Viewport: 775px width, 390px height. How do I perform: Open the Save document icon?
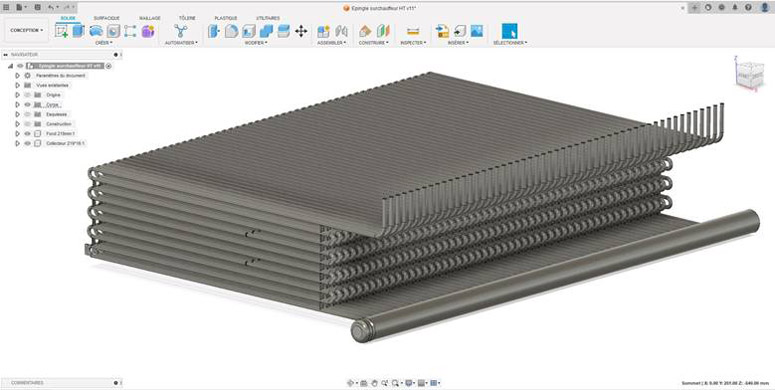pyautogui.click(x=38, y=7)
